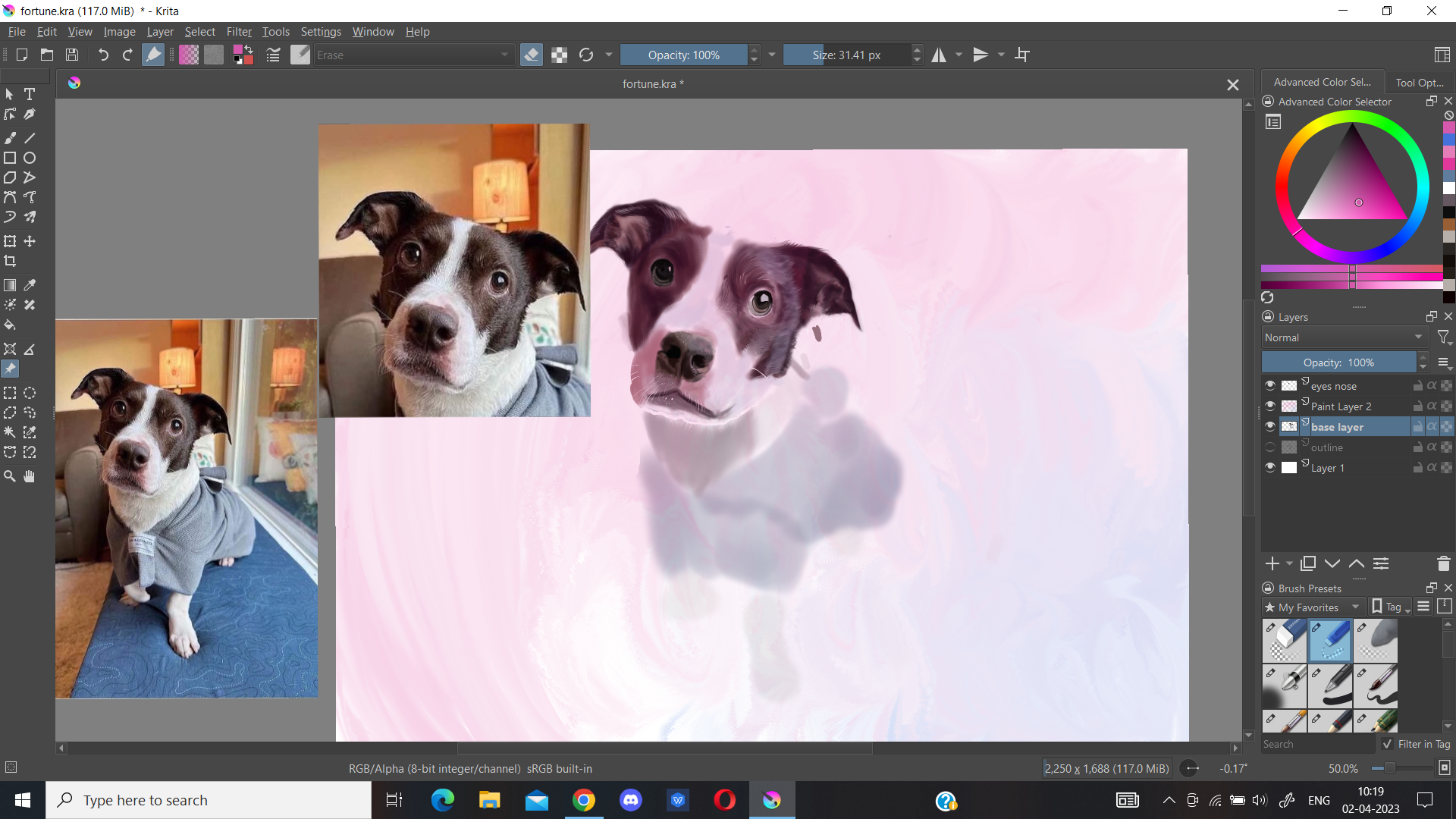1456x819 pixels.
Task: Toggle the Filter in Tag checkbox
Action: pyautogui.click(x=1387, y=744)
